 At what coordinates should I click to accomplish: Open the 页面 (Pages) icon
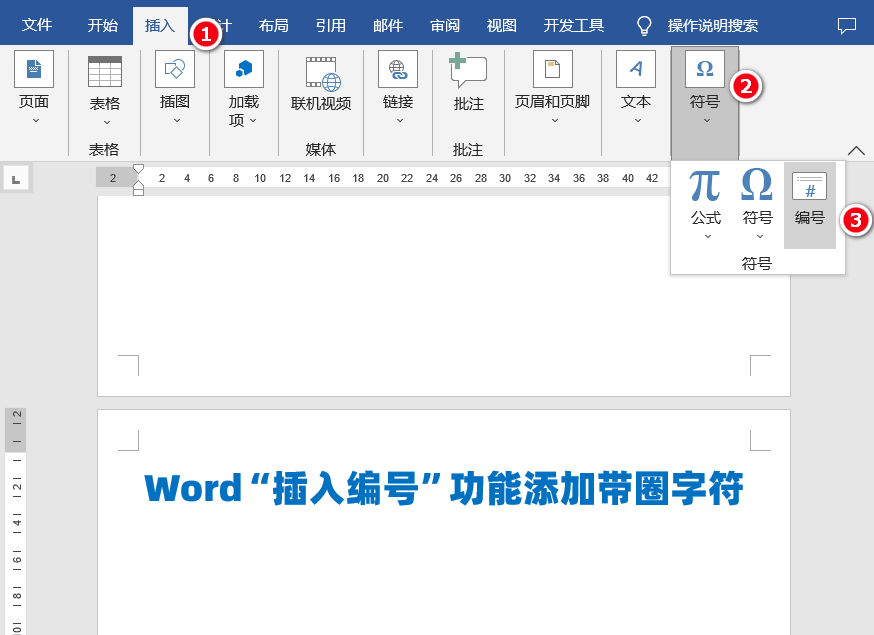click(34, 69)
